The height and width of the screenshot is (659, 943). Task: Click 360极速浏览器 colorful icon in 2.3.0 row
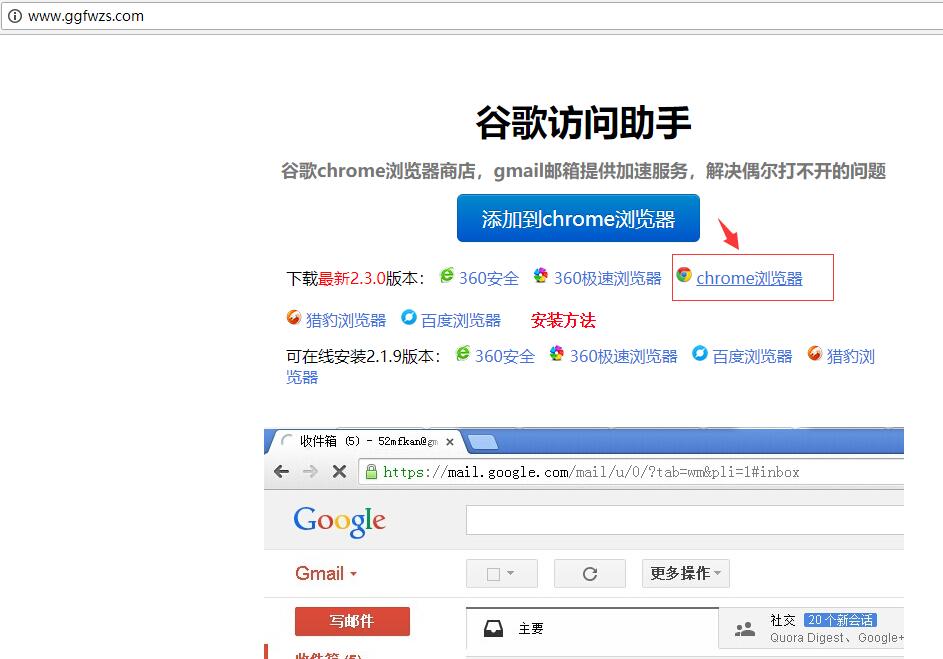[x=541, y=275]
